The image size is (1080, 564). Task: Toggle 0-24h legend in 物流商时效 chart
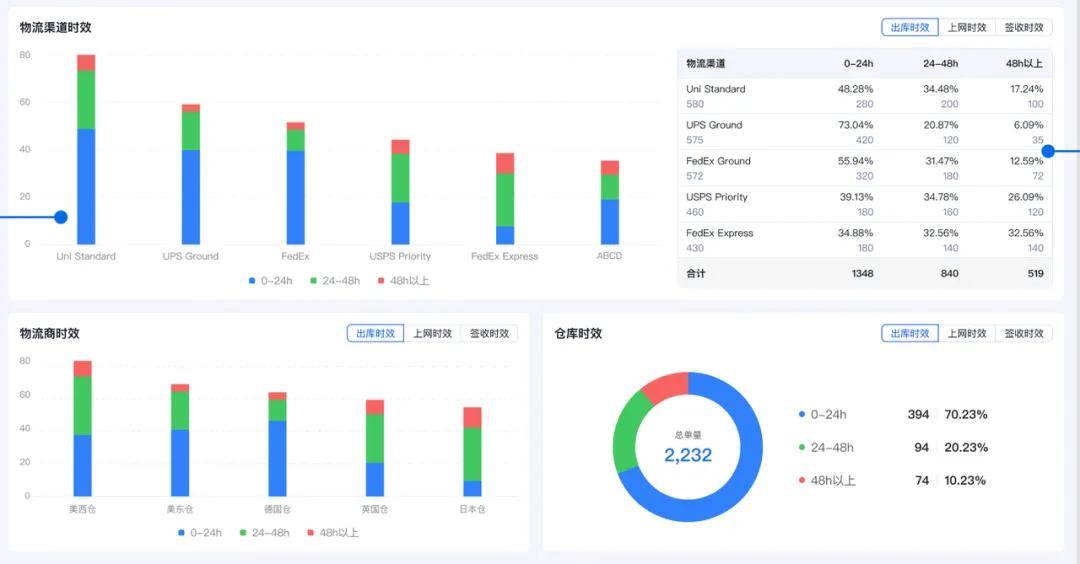pyautogui.click(x=200, y=533)
